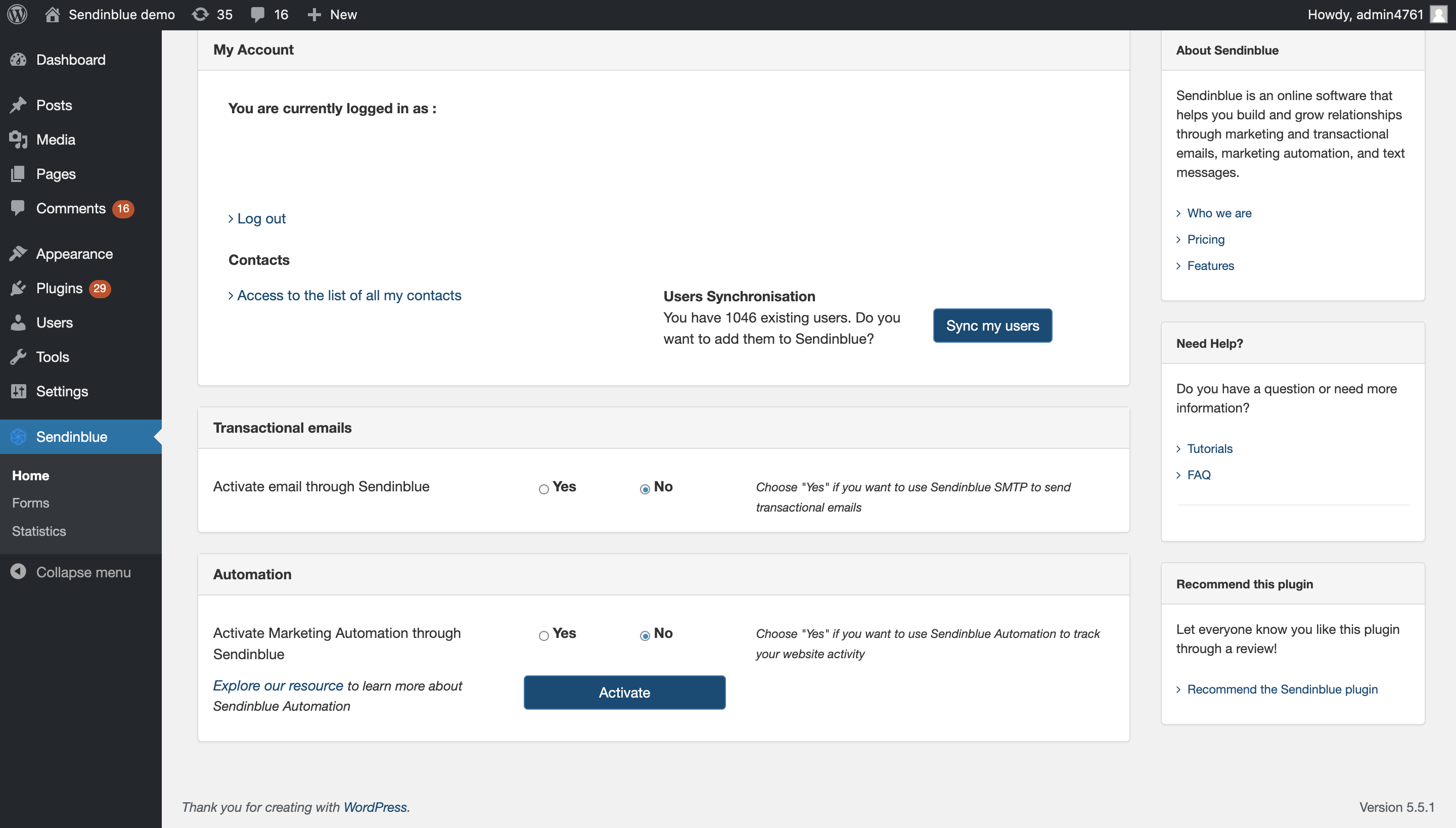Open Access to the list of all my contacts
Screen dimensions: 1456x828
(349, 296)
